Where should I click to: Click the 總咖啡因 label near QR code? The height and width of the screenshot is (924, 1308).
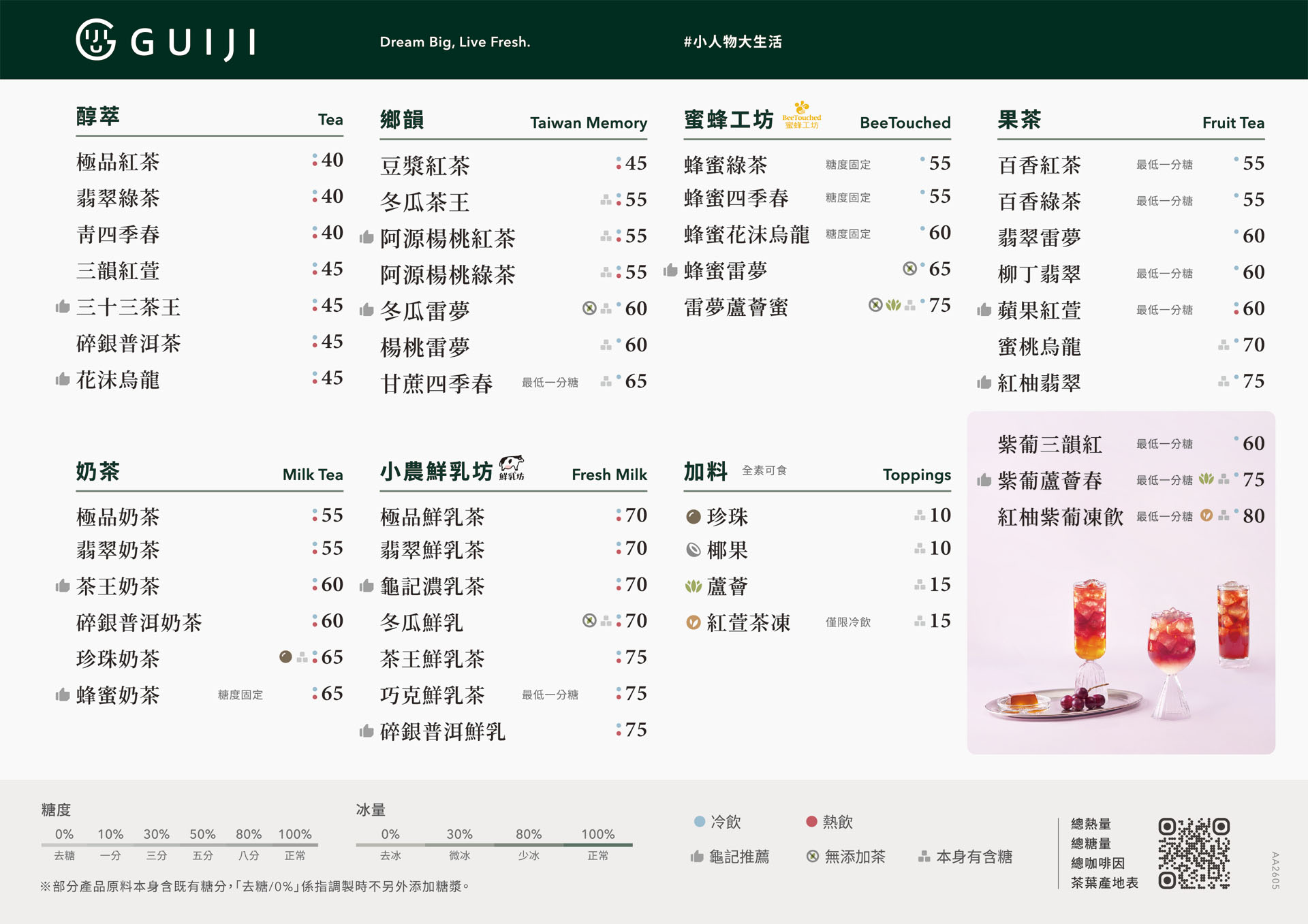(x=1097, y=863)
